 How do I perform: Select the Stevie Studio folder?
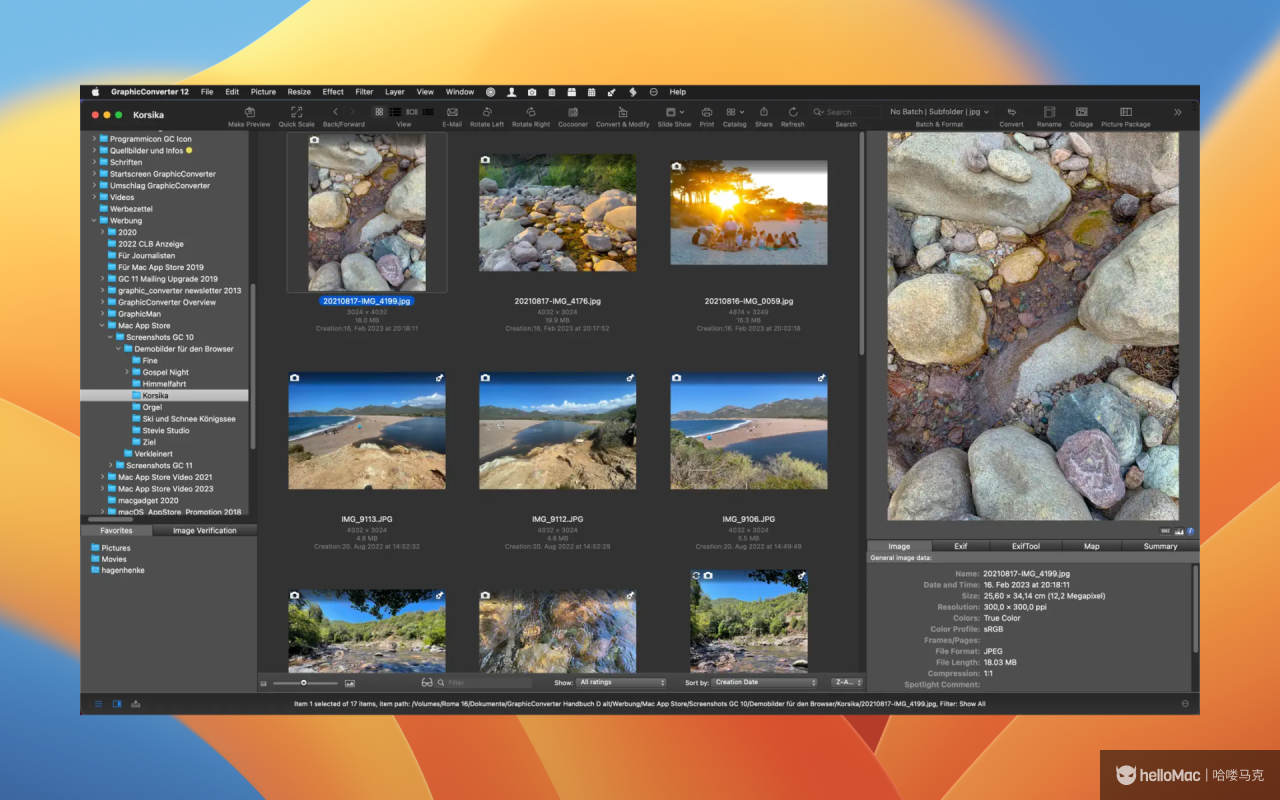(x=165, y=431)
